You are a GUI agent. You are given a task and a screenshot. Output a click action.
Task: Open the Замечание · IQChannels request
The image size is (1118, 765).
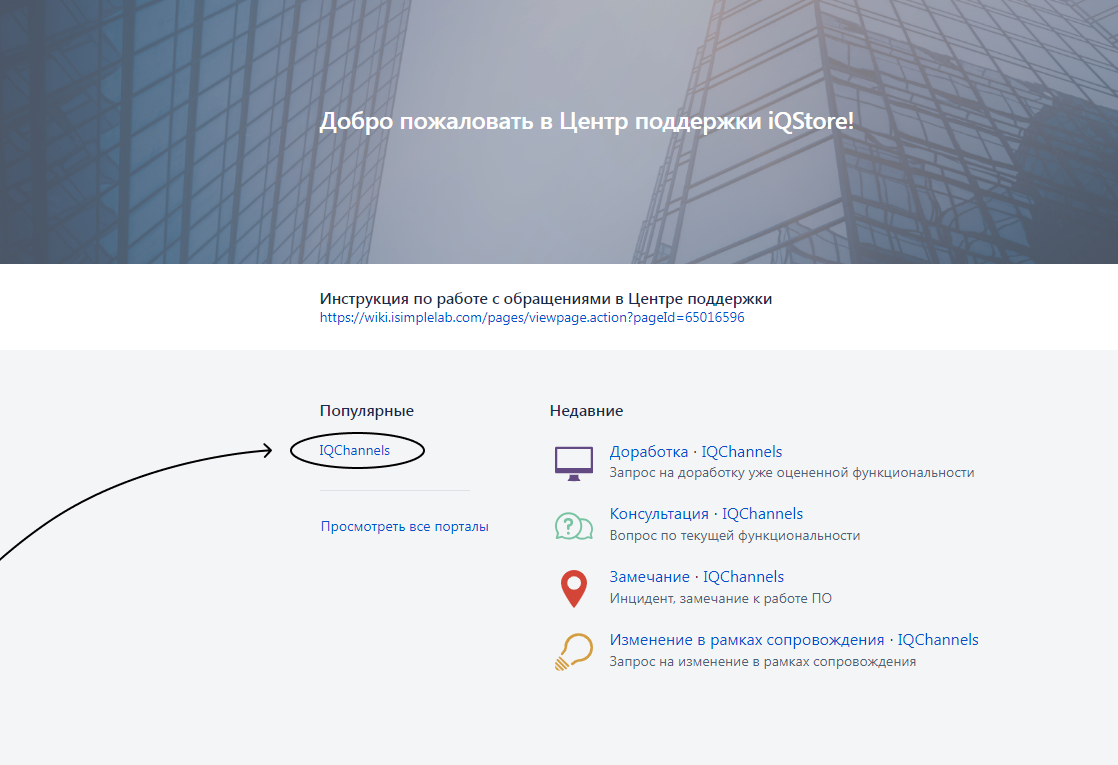697,577
